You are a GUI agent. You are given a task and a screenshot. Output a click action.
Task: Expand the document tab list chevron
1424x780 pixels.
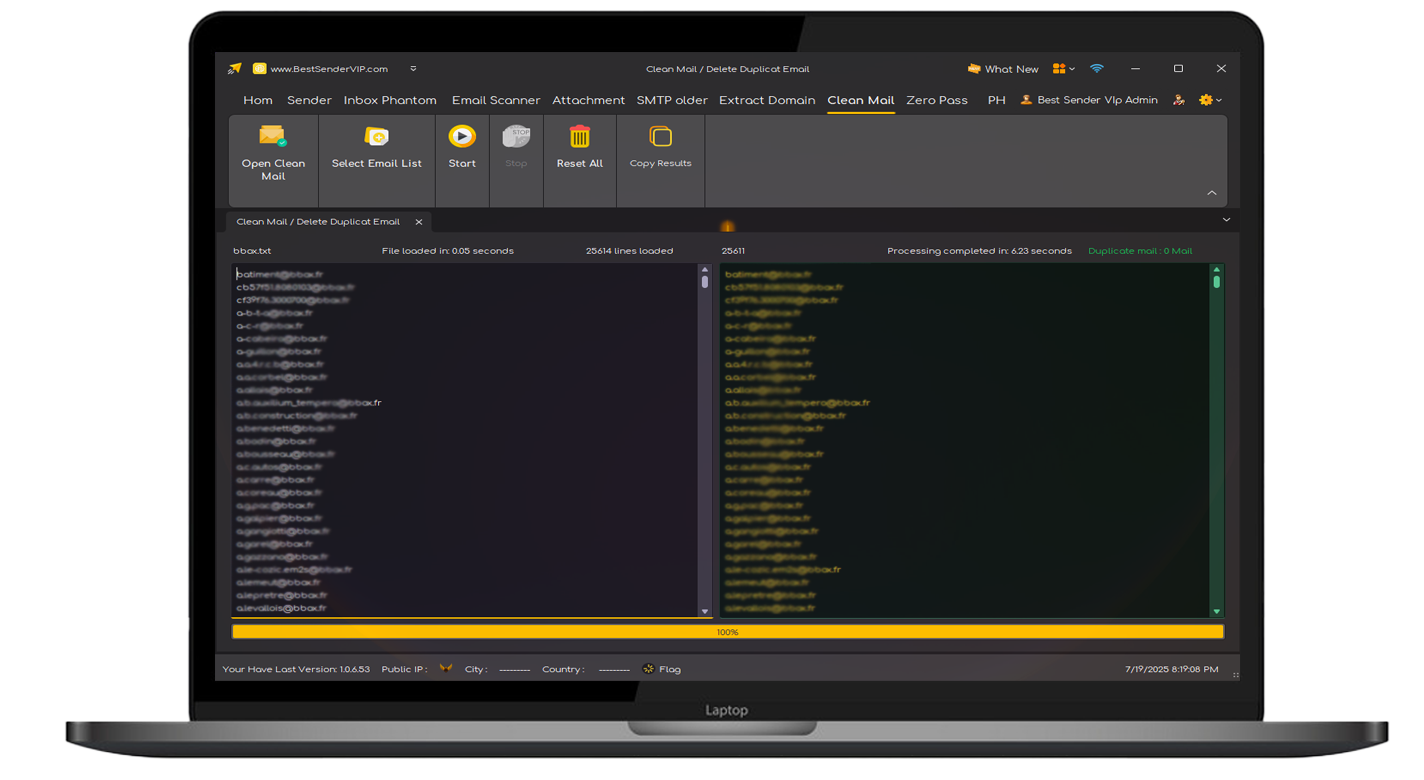coord(1226,220)
